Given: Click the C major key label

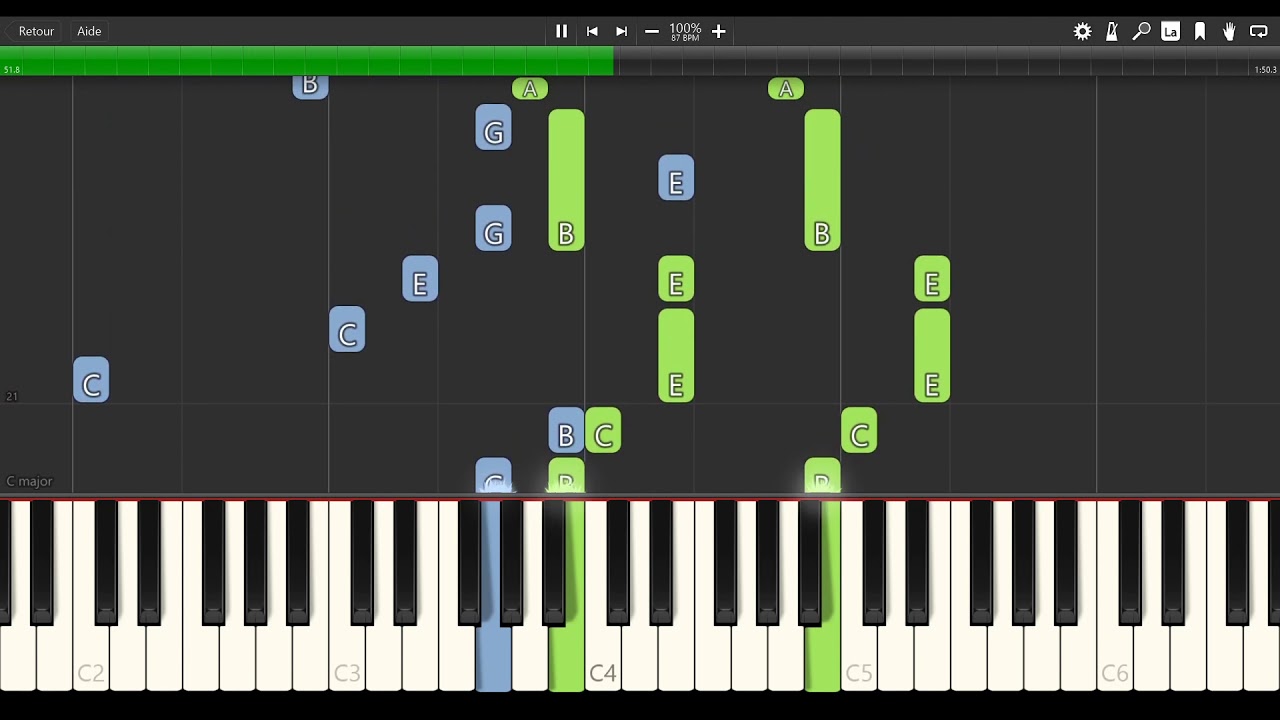Looking at the screenshot, I should tap(29, 481).
